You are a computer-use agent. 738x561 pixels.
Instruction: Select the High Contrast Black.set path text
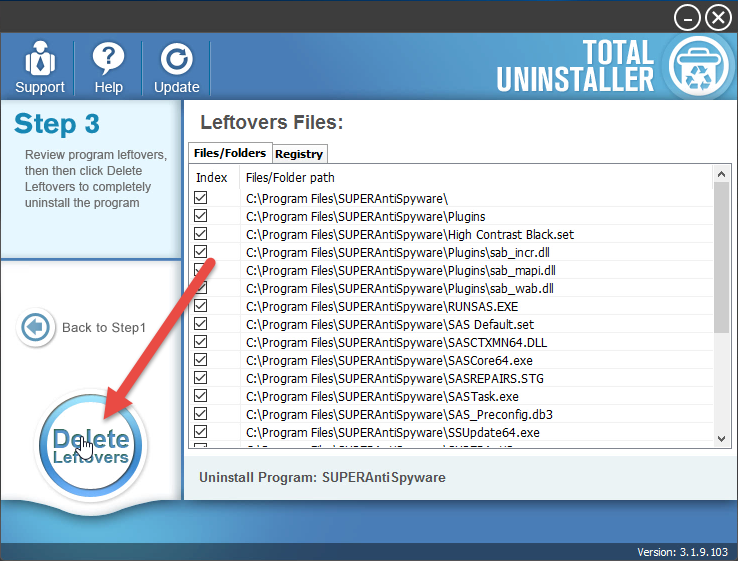point(410,235)
